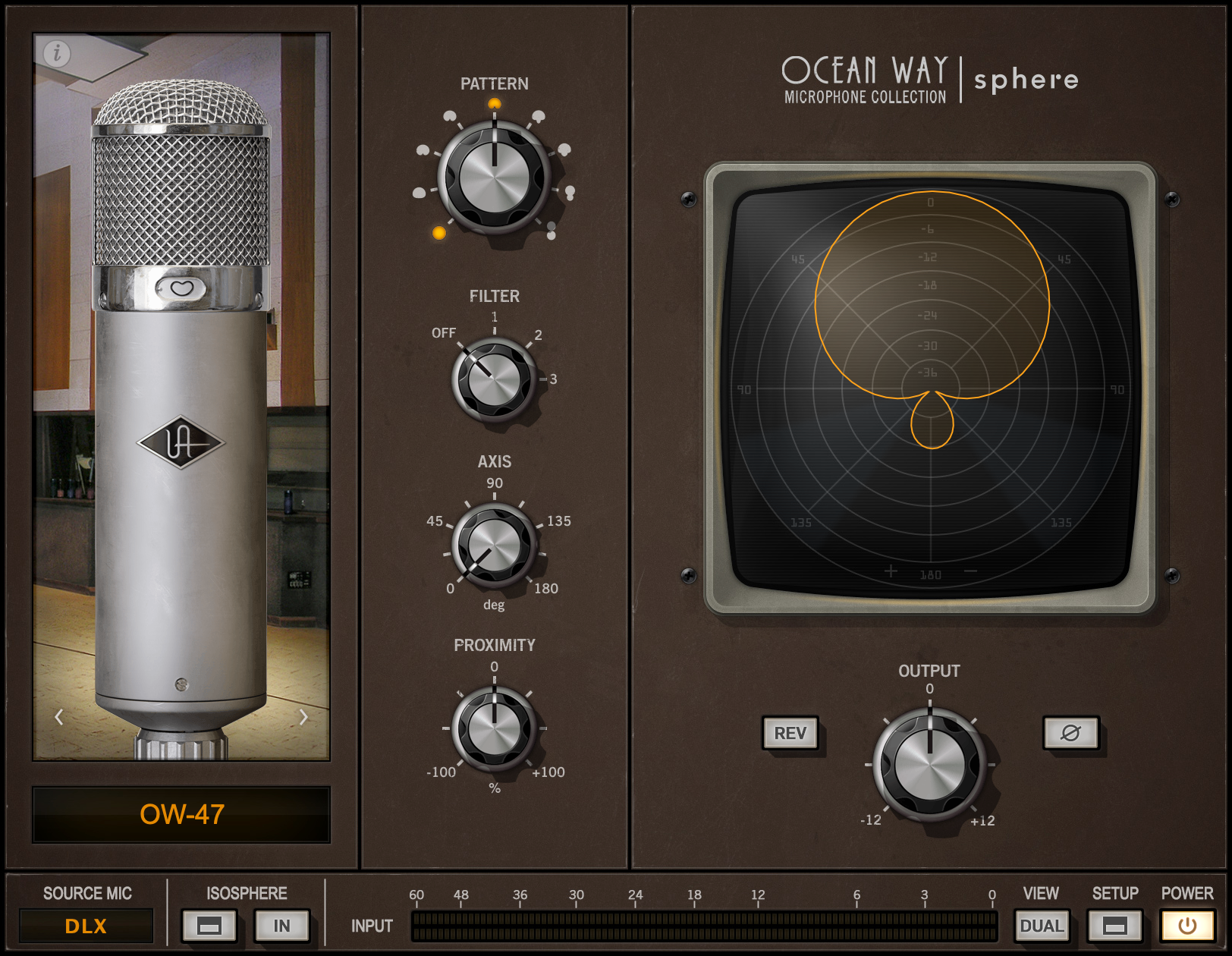Image resolution: width=1232 pixels, height=956 pixels.
Task: Select the pattern icon just above figure-8
Action: [570, 193]
